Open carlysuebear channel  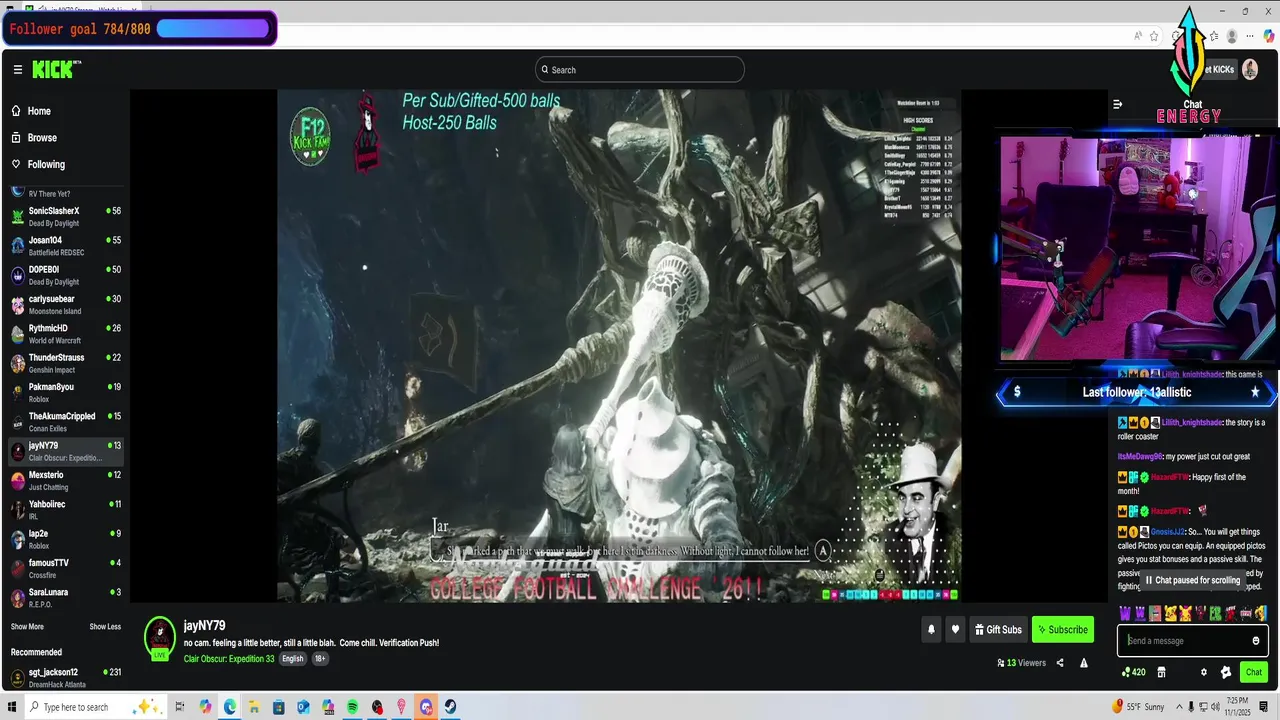[66, 305]
